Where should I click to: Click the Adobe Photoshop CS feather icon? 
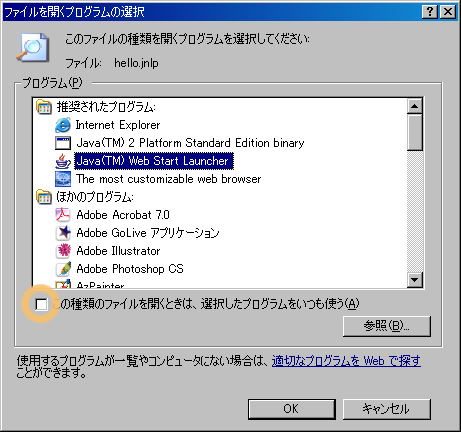pos(63,269)
